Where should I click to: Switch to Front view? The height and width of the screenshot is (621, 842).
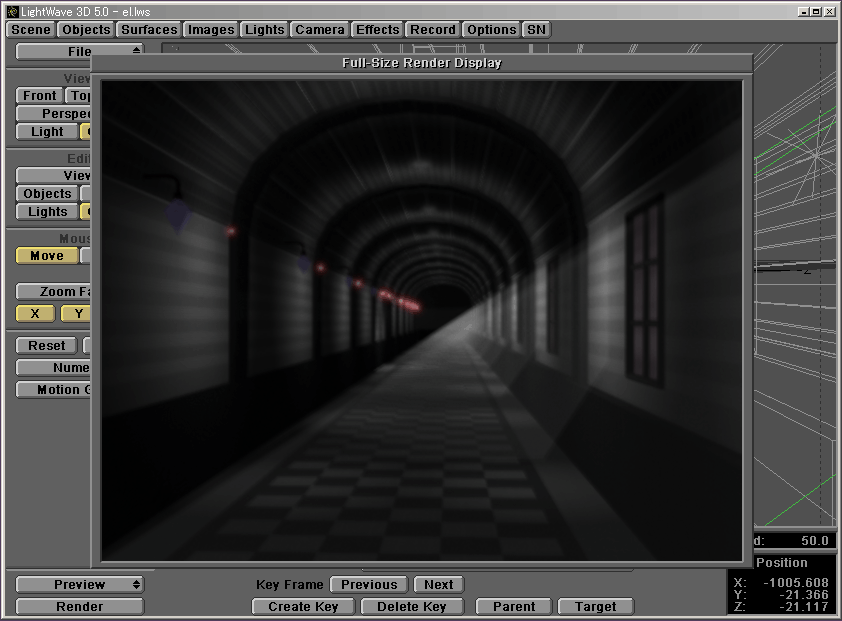[40, 96]
